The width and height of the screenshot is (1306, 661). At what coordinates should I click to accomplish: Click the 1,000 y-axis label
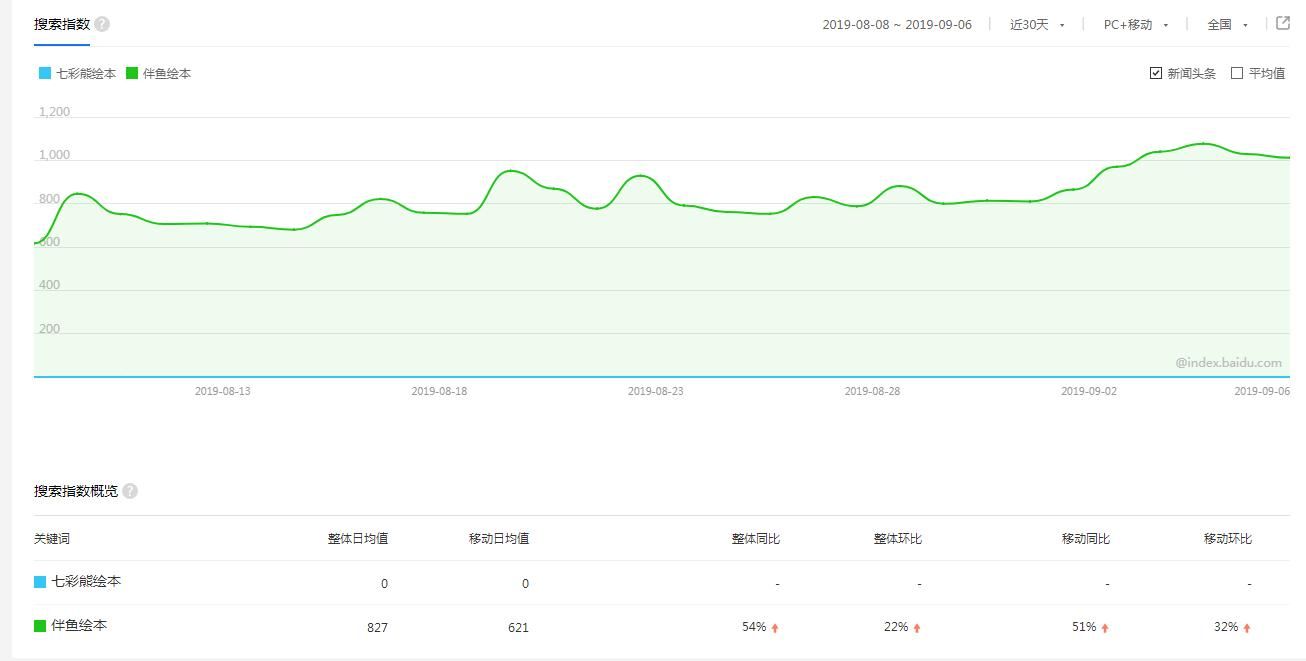54,155
